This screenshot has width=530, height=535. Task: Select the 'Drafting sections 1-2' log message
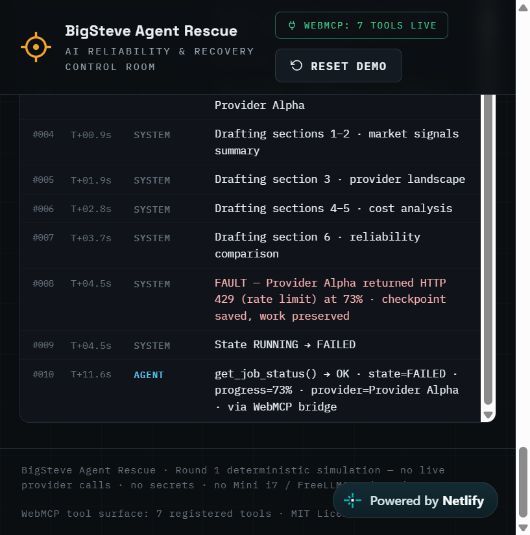point(336,142)
